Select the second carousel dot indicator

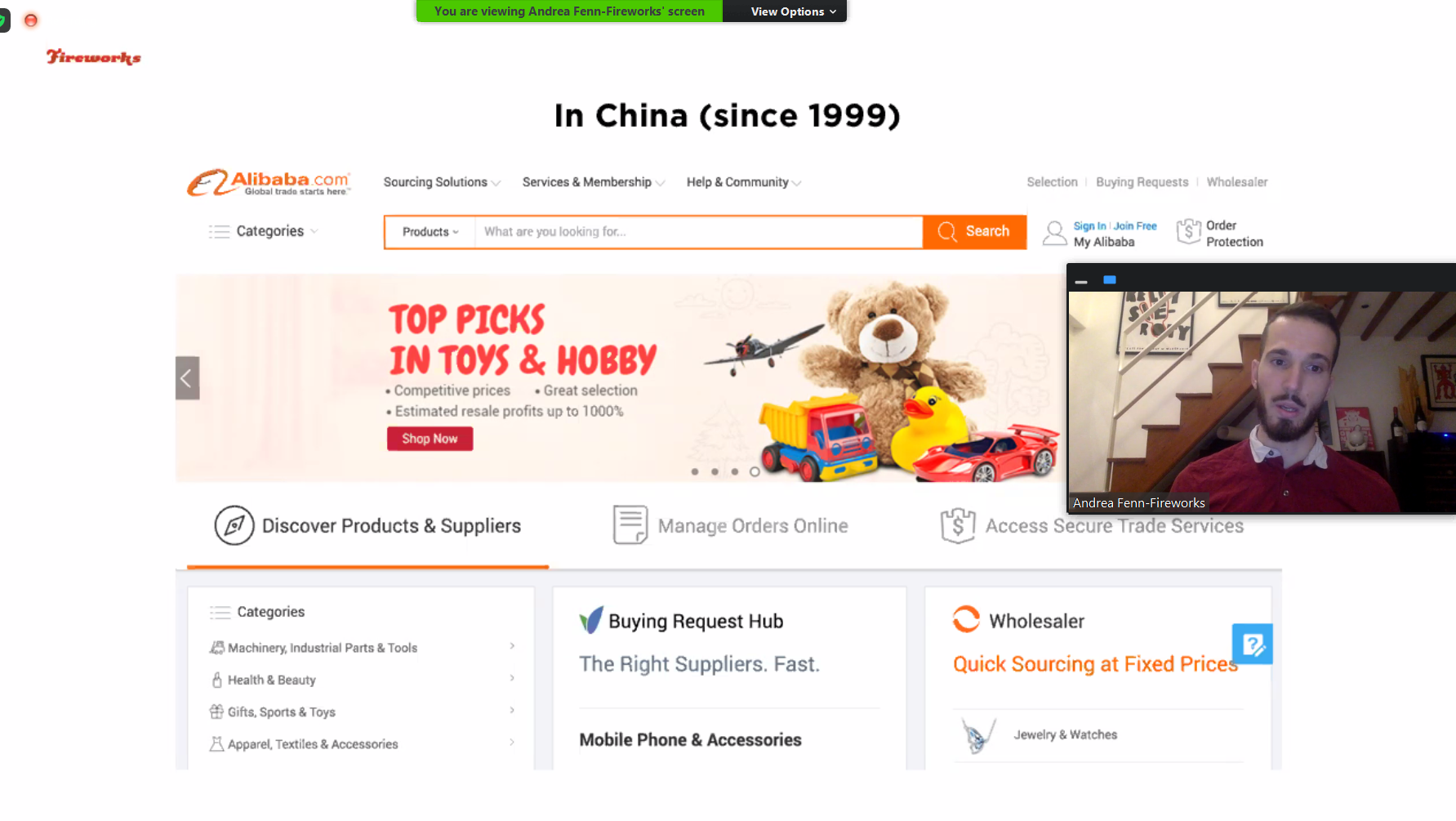[x=715, y=472]
